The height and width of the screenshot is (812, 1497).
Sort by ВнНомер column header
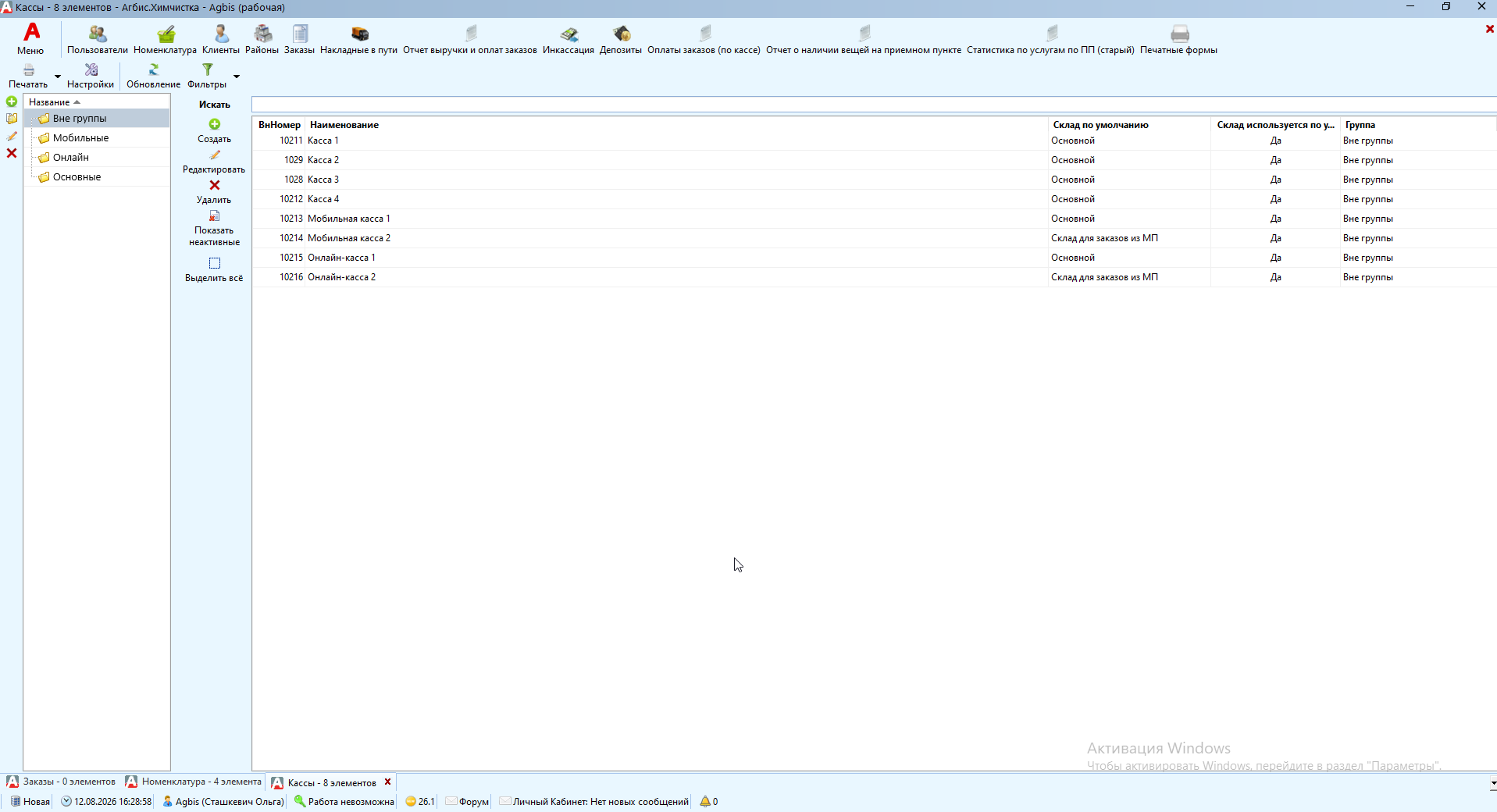coord(280,125)
